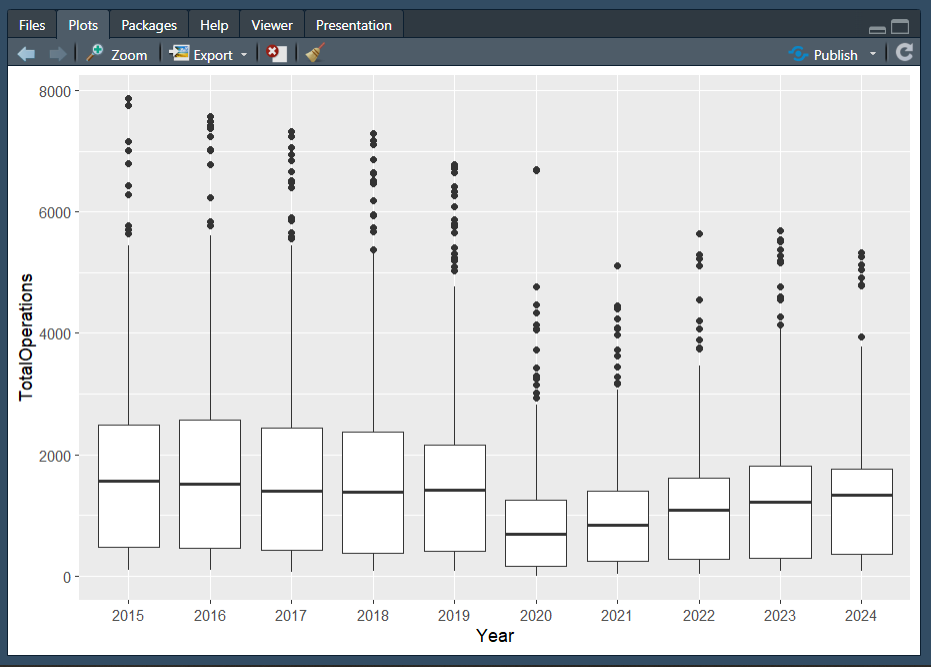Select the Help tab
This screenshot has width=931, height=667.
pyautogui.click(x=214, y=25)
